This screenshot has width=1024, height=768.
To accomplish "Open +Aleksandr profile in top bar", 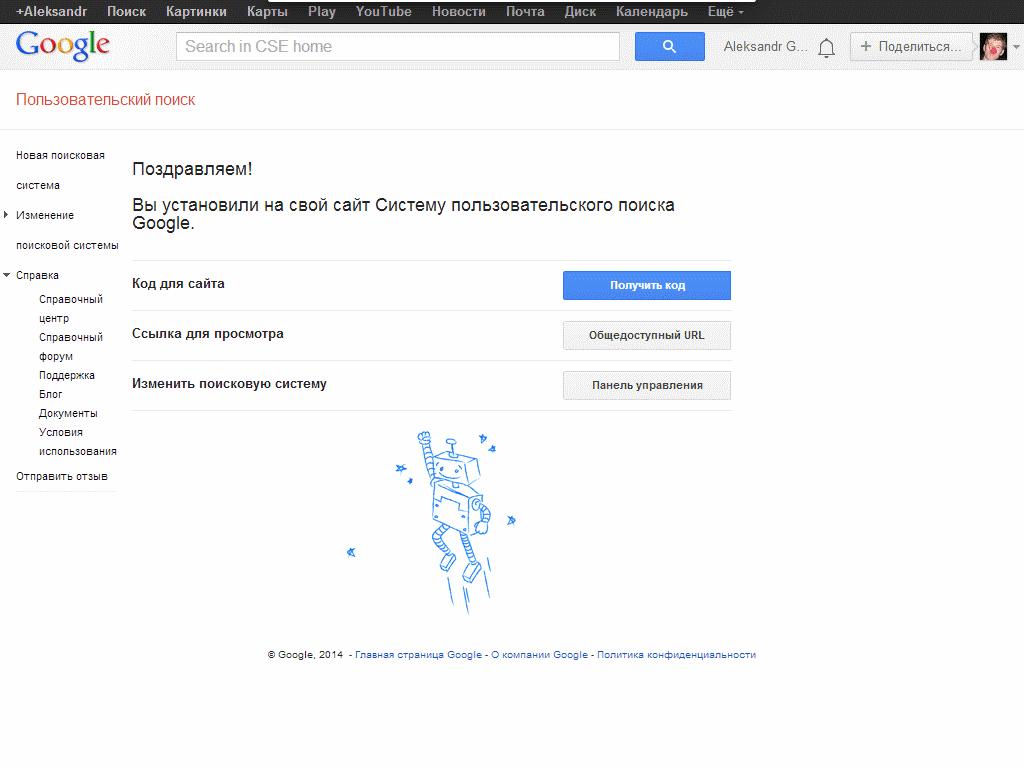I will 52,12.
